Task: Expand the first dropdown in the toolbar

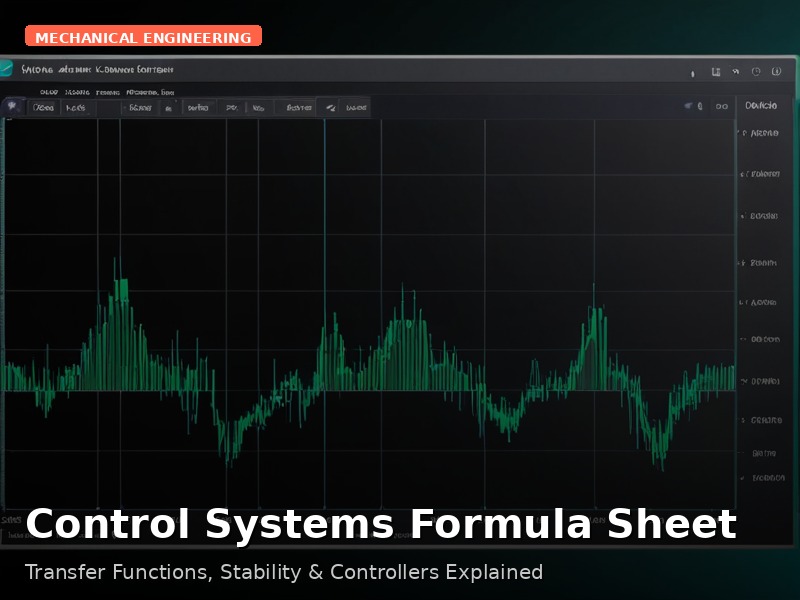Action: click(45, 107)
